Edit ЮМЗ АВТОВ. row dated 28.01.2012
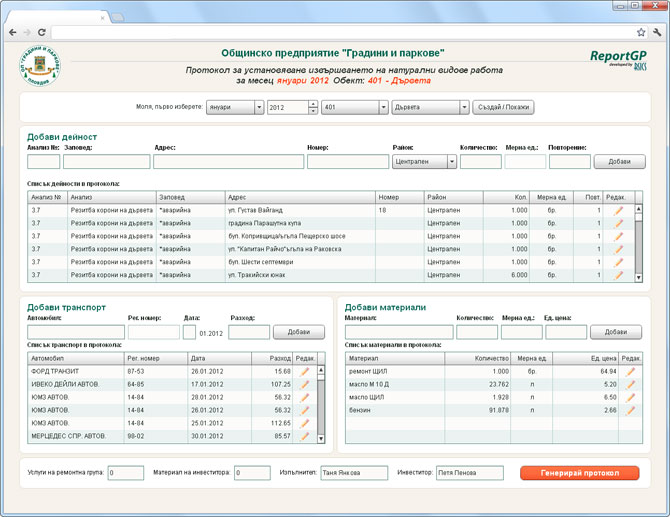 pyautogui.click(x=305, y=397)
